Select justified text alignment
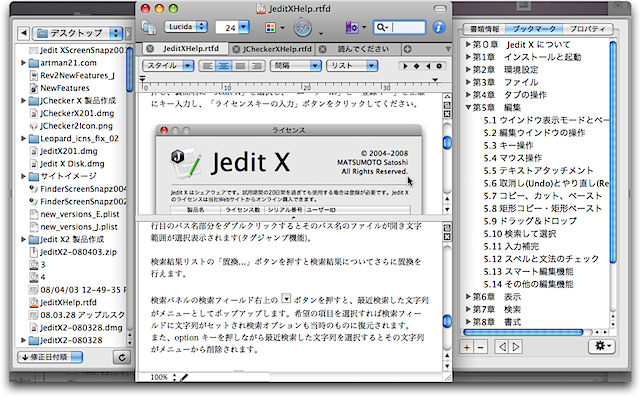This screenshot has width=640, height=397. click(x=240, y=66)
